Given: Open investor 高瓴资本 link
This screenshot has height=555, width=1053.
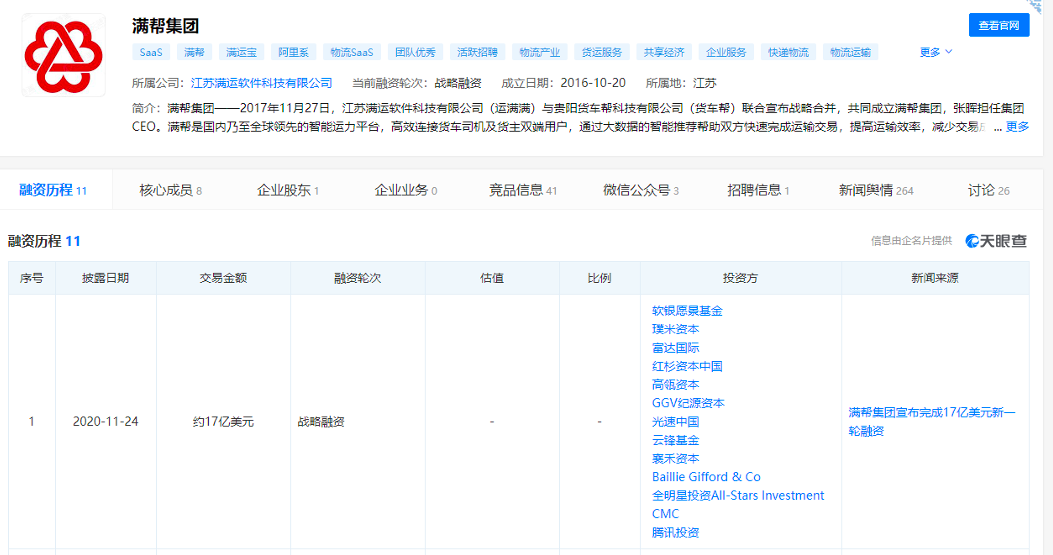Looking at the screenshot, I should [675, 385].
